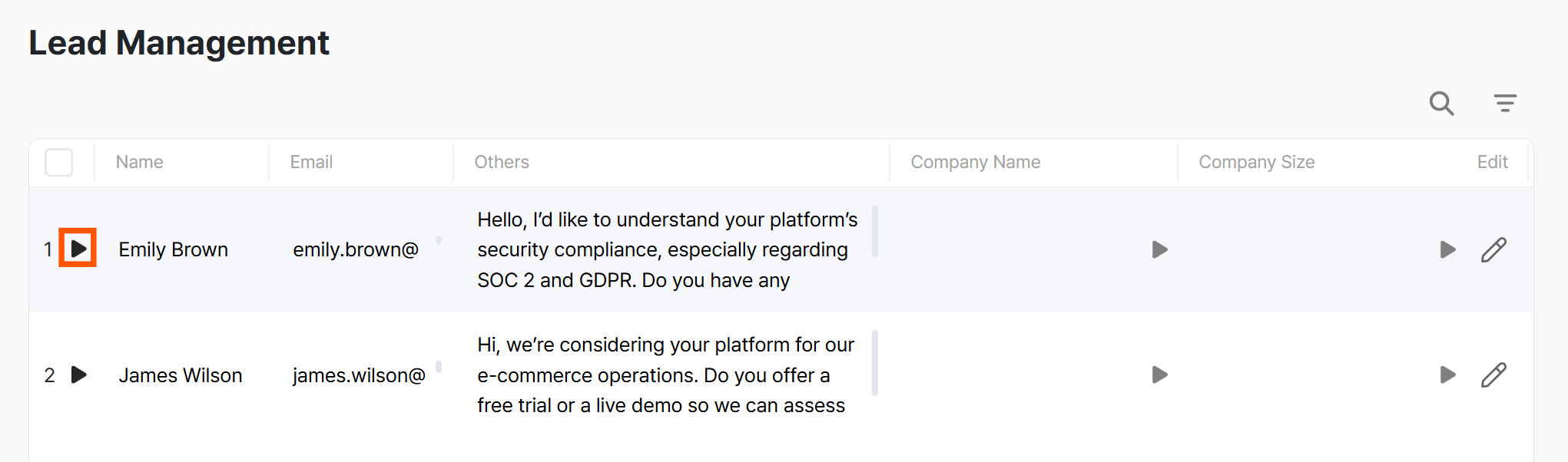The height and width of the screenshot is (462, 1568).
Task: Expand Company Size cell in Emily Brown row
Action: point(1448,249)
